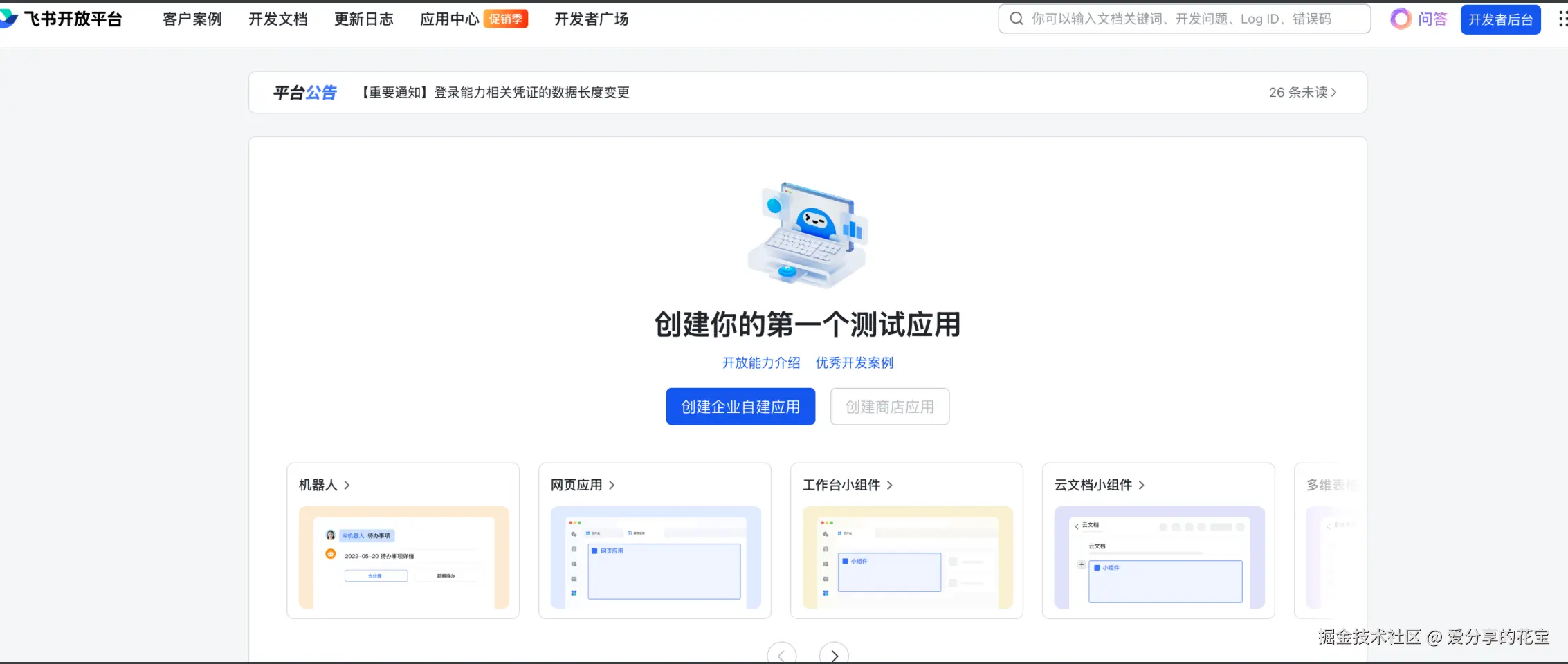Click 创建商店应用 button
This screenshot has width=1568, height=664.
tap(890, 407)
